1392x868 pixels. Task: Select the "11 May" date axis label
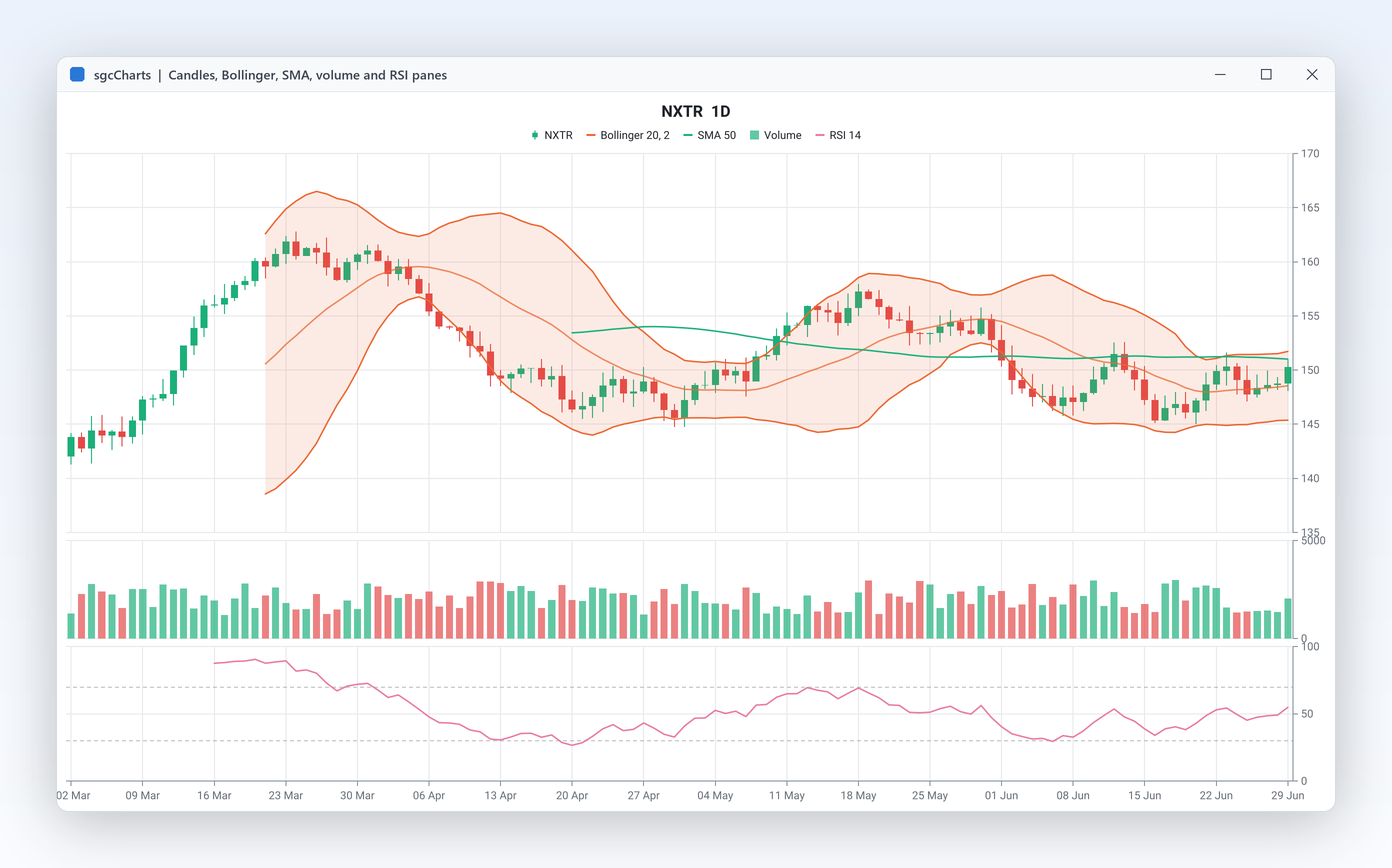point(787,796)
